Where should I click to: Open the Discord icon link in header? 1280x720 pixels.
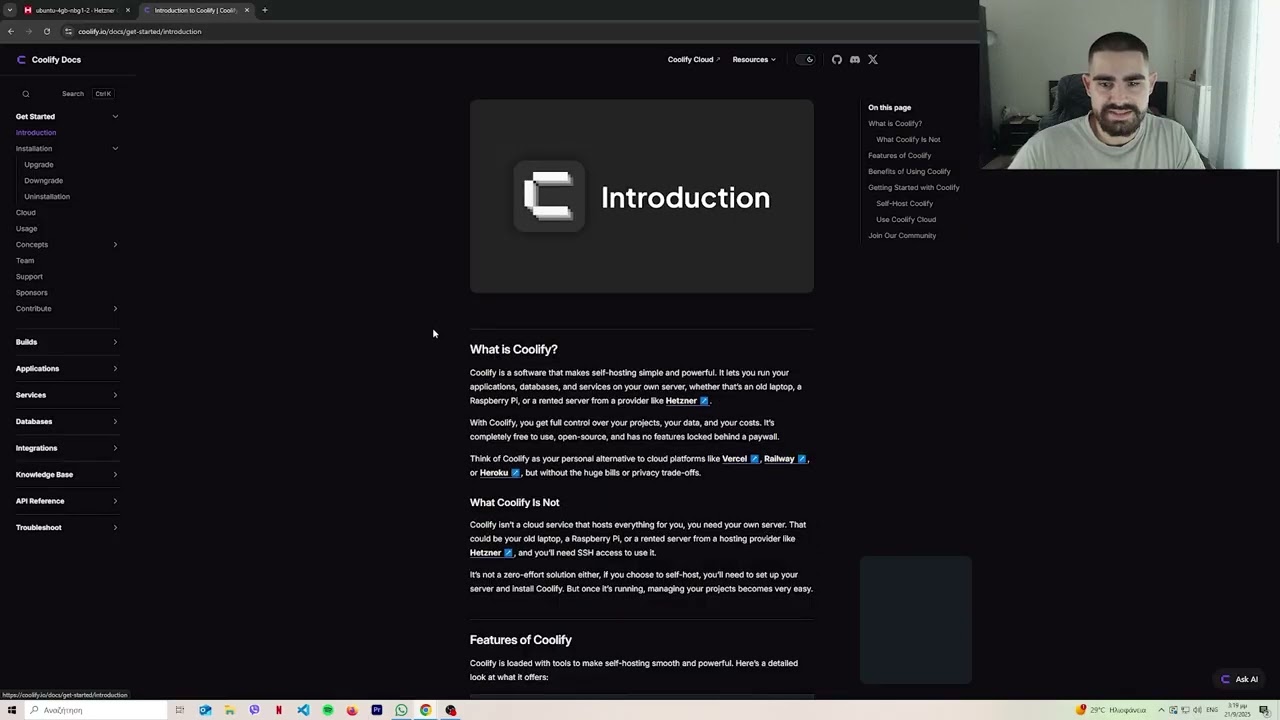855,60
